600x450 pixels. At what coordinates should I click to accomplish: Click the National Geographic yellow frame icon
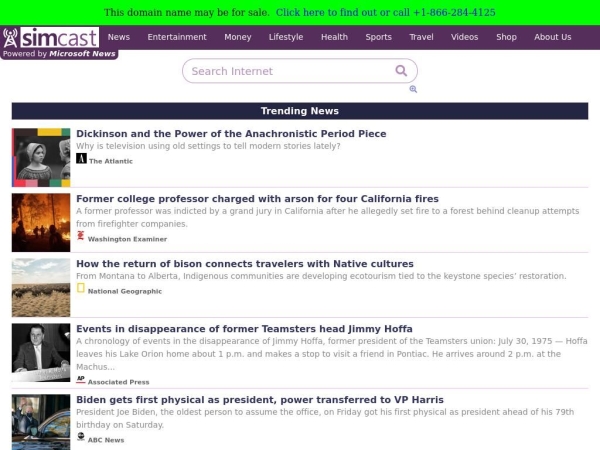click(x=81, y=289)
